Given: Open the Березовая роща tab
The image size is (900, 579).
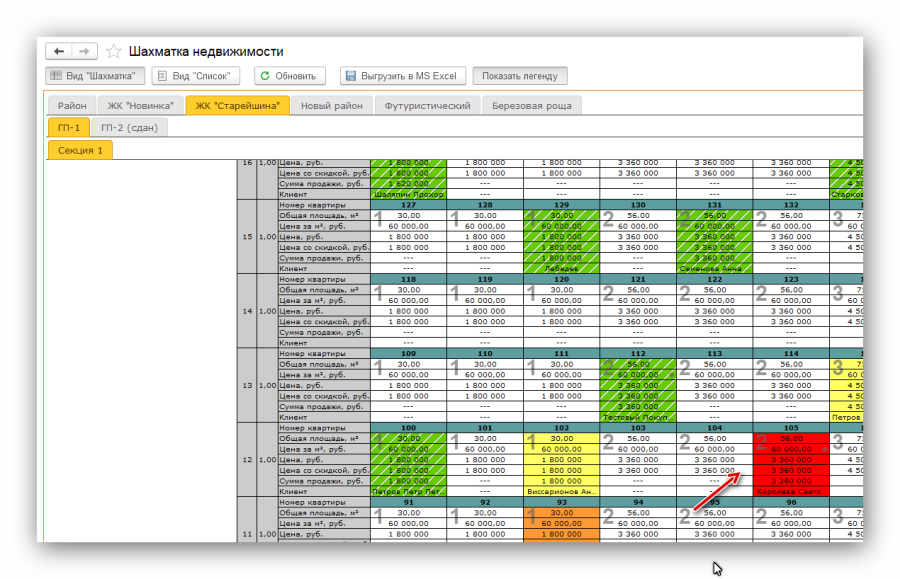Looking at the screenshot, I should [531, 105].
